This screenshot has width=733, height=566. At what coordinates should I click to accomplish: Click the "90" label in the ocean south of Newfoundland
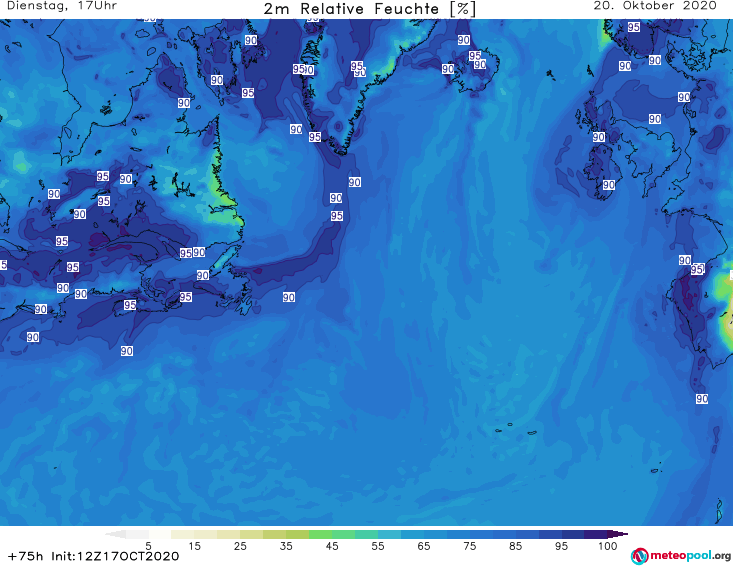(x=288, y=297)
